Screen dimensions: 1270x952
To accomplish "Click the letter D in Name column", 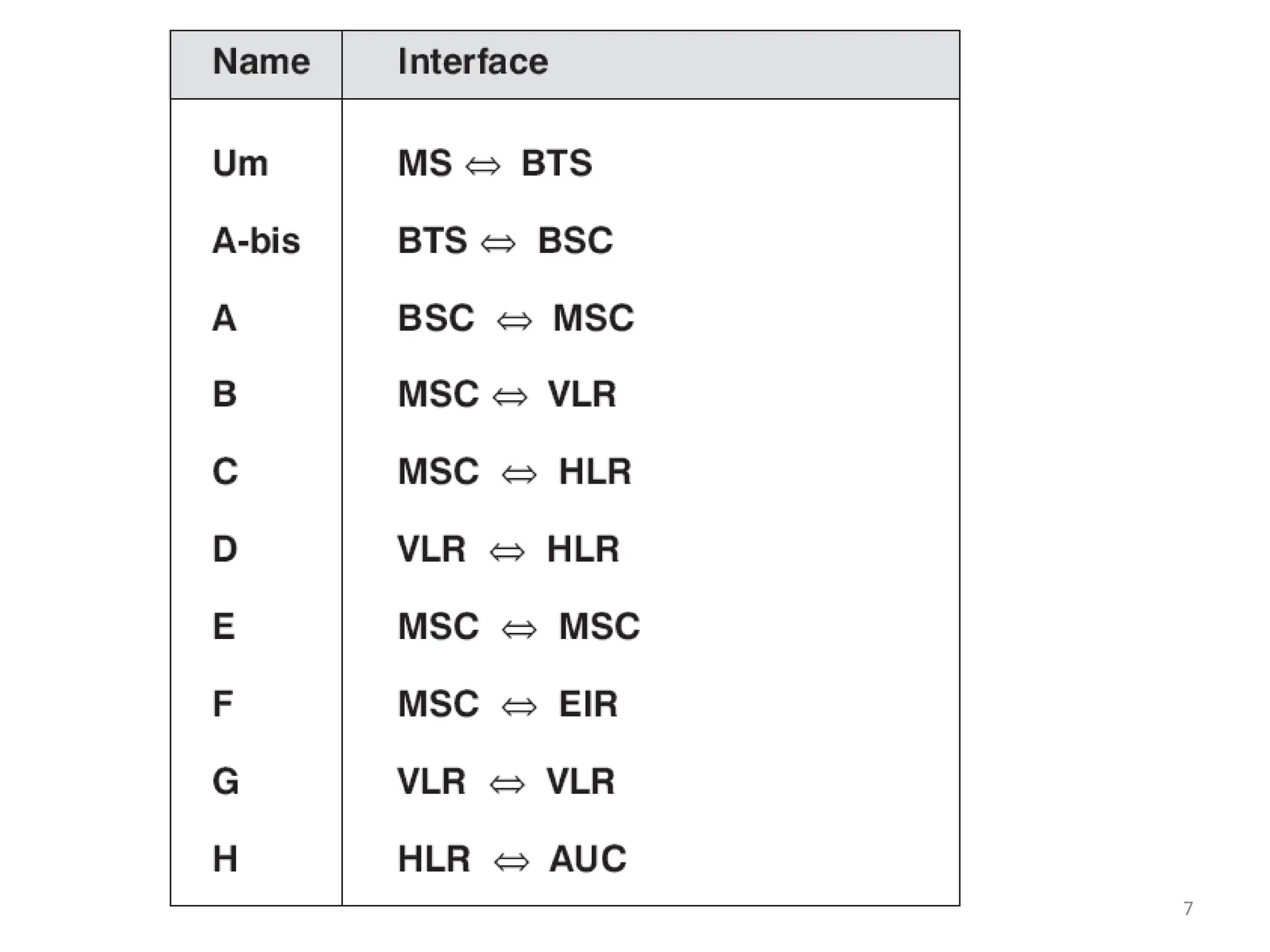I will pos(224,549).
